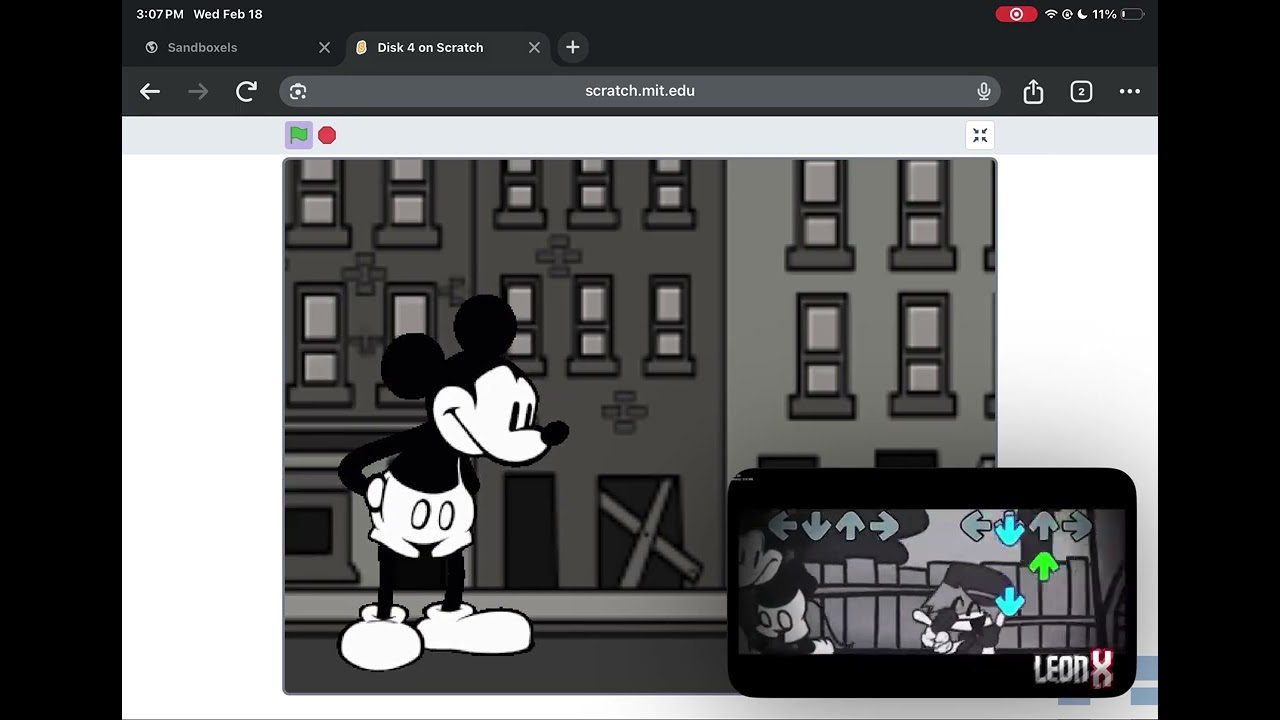Tap the battery status indicator
The image size is (1280, 720).
coord(1132,14)
